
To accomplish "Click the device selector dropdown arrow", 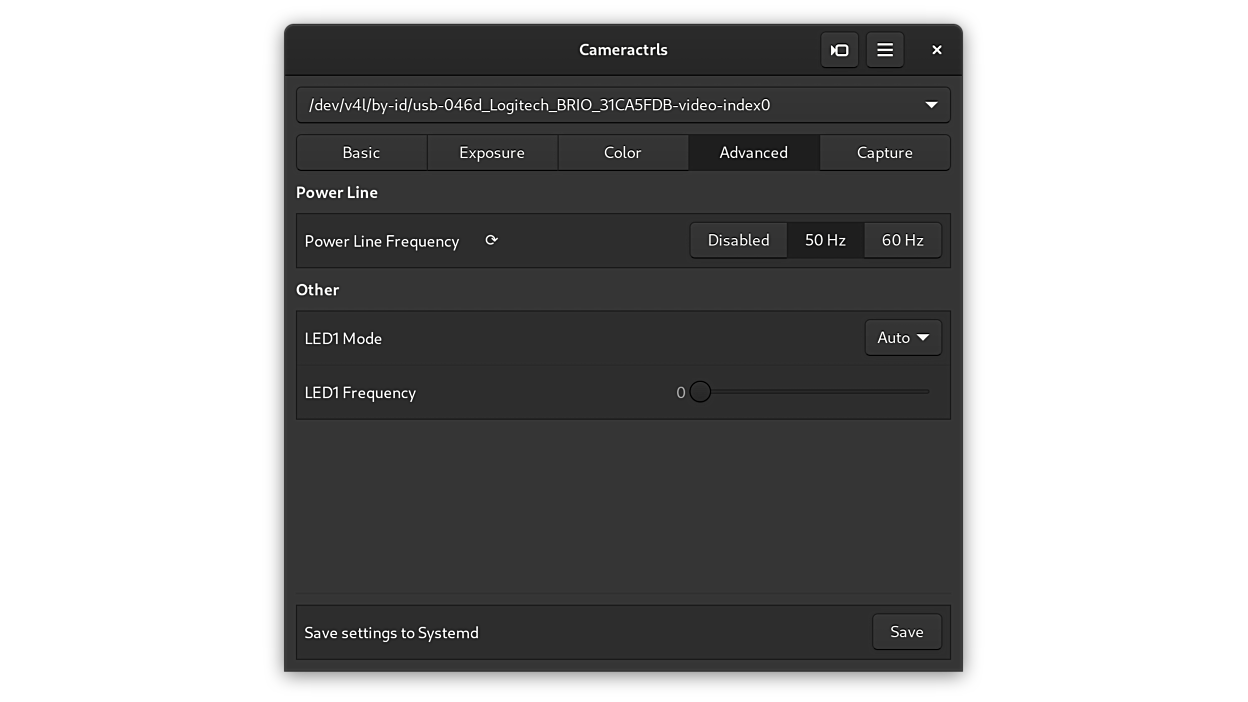I will [x=931, y=105].
